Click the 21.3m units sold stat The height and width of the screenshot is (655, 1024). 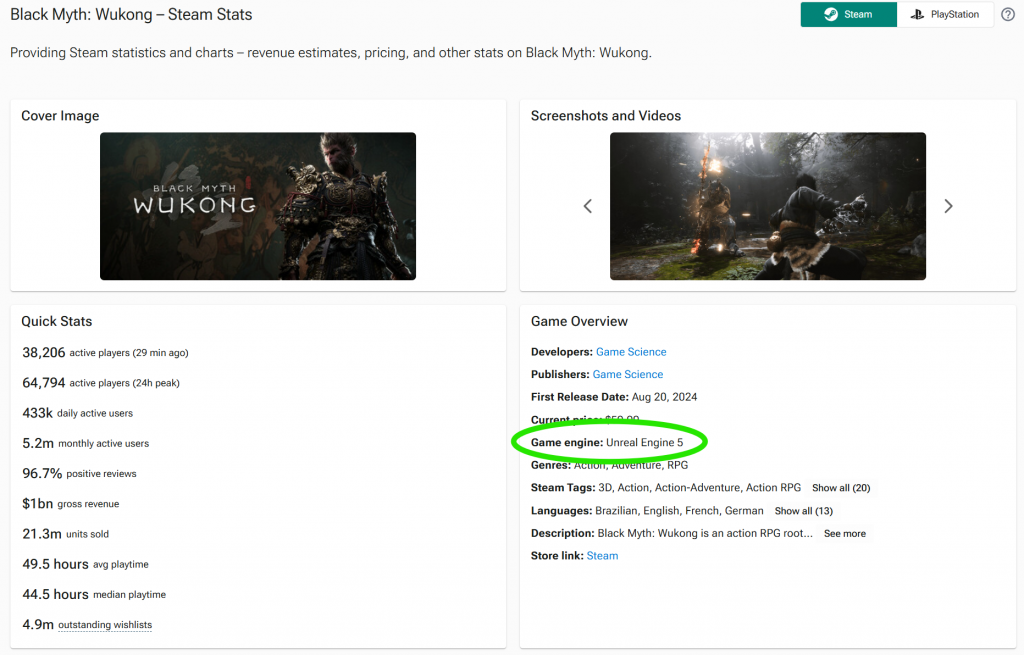click(65, 534)
